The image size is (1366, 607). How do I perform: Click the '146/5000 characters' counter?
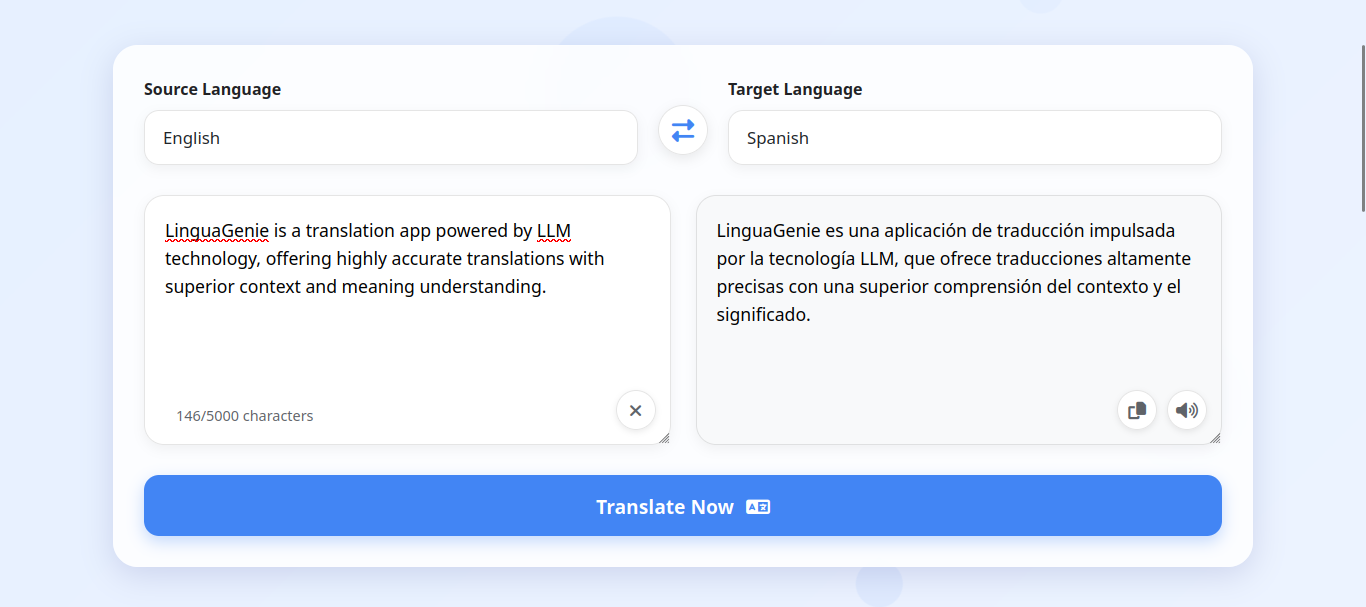[x=245, y=416]
